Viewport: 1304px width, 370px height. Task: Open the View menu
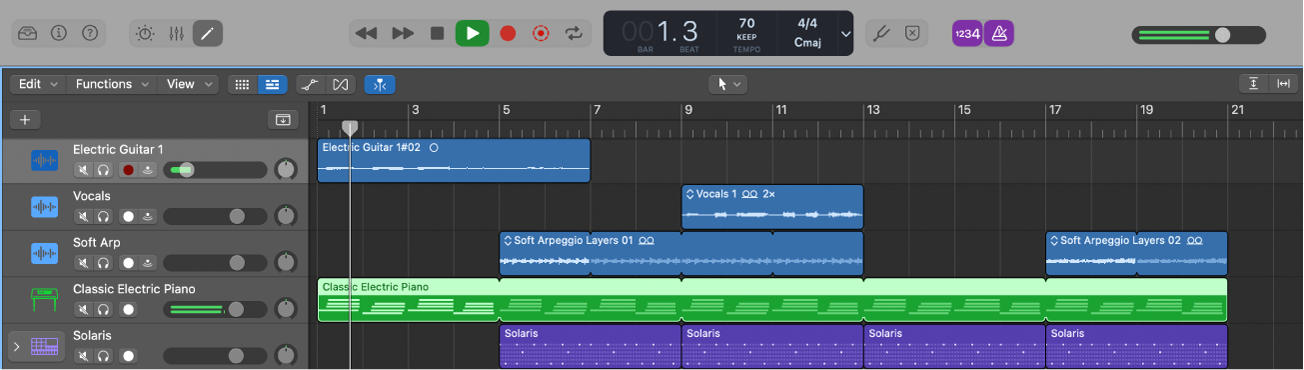(189, 84)
